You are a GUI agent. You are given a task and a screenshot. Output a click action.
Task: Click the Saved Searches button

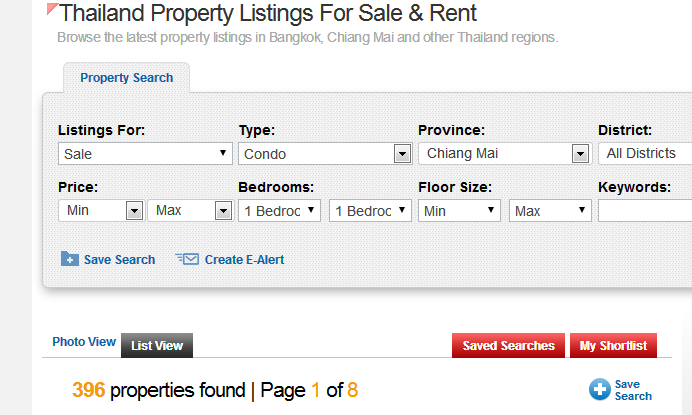tap(508, 345)
